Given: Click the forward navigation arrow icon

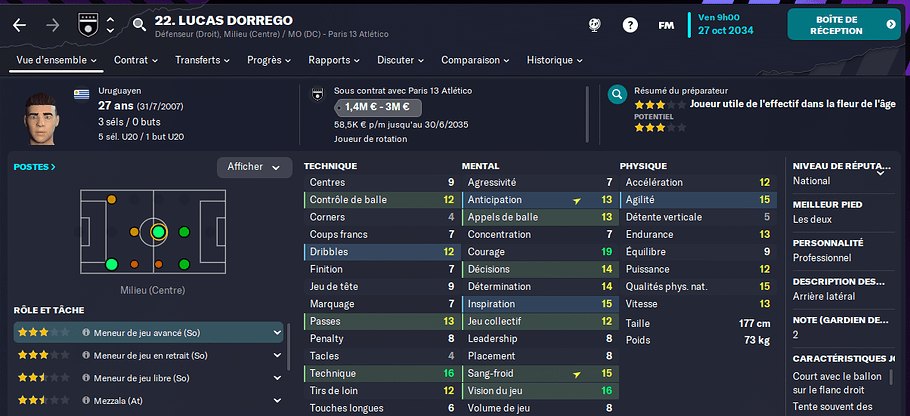Looking at the screenshot, I should click(53, 25).
